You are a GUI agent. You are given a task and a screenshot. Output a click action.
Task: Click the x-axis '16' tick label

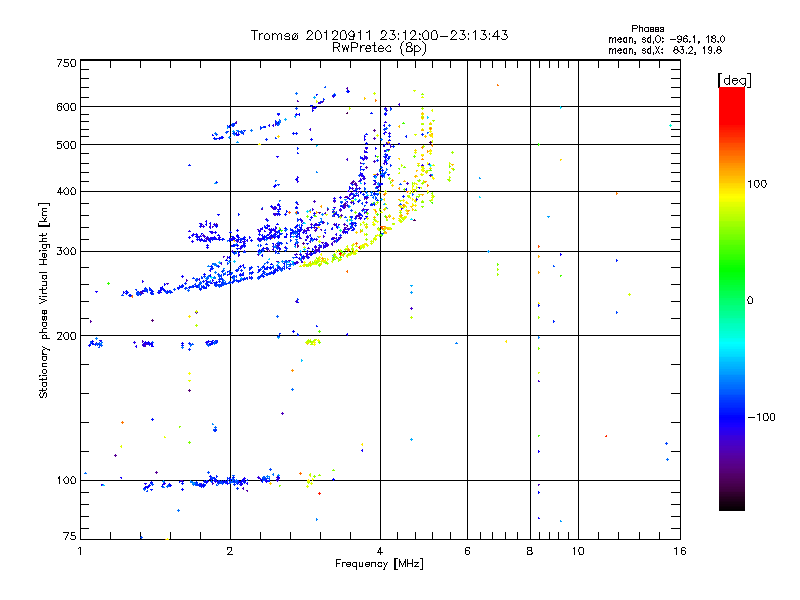tap(680, 551)
